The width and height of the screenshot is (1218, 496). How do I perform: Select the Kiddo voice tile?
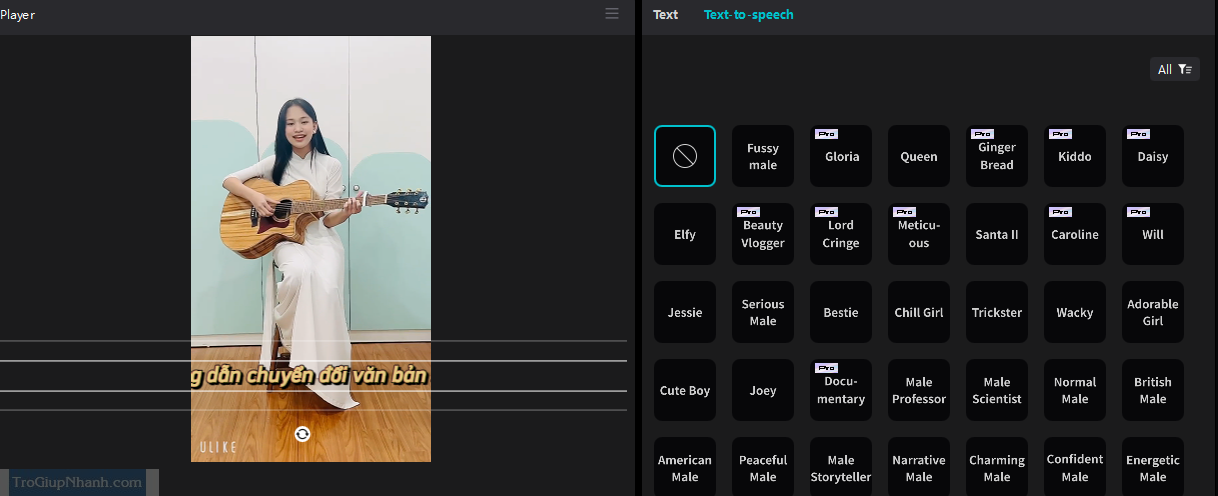click(x=1075, y=156)
